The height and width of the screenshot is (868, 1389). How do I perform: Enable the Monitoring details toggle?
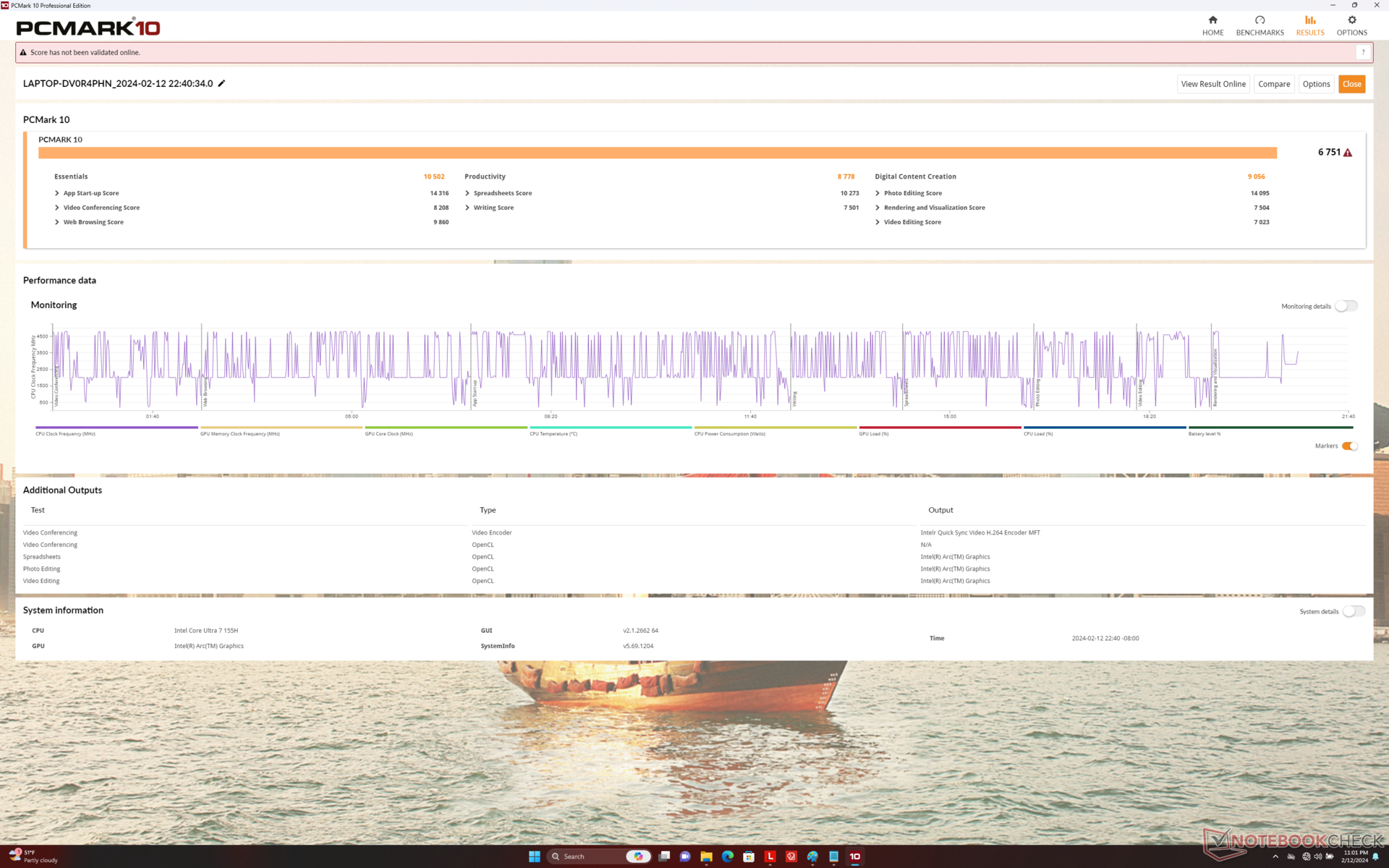pos(1346,306)
